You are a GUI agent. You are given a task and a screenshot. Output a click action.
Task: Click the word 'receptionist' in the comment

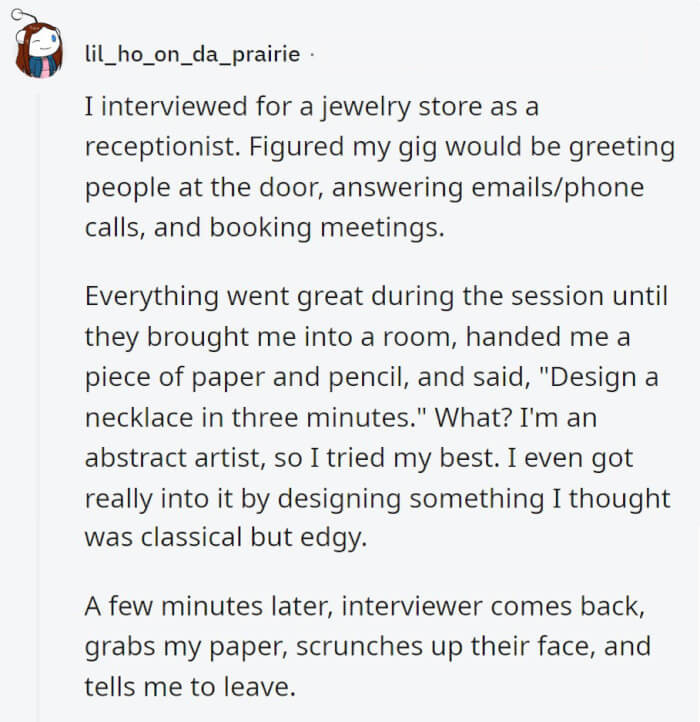148,146
